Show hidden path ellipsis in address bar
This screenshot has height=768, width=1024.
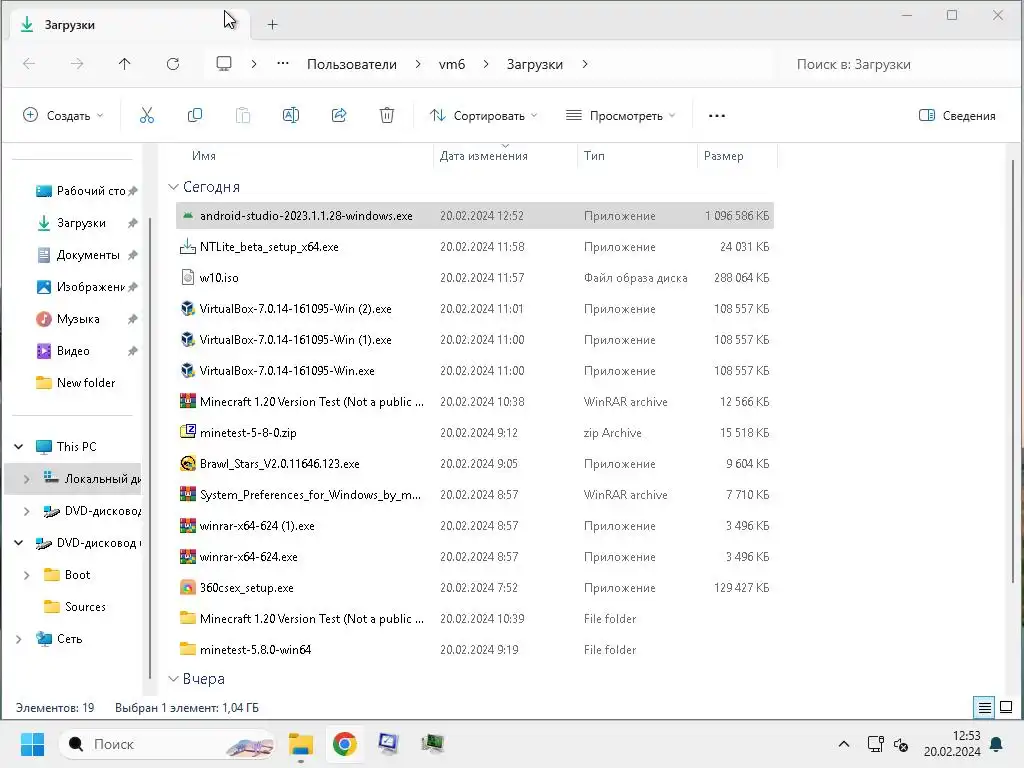click(x=283, y=63)
